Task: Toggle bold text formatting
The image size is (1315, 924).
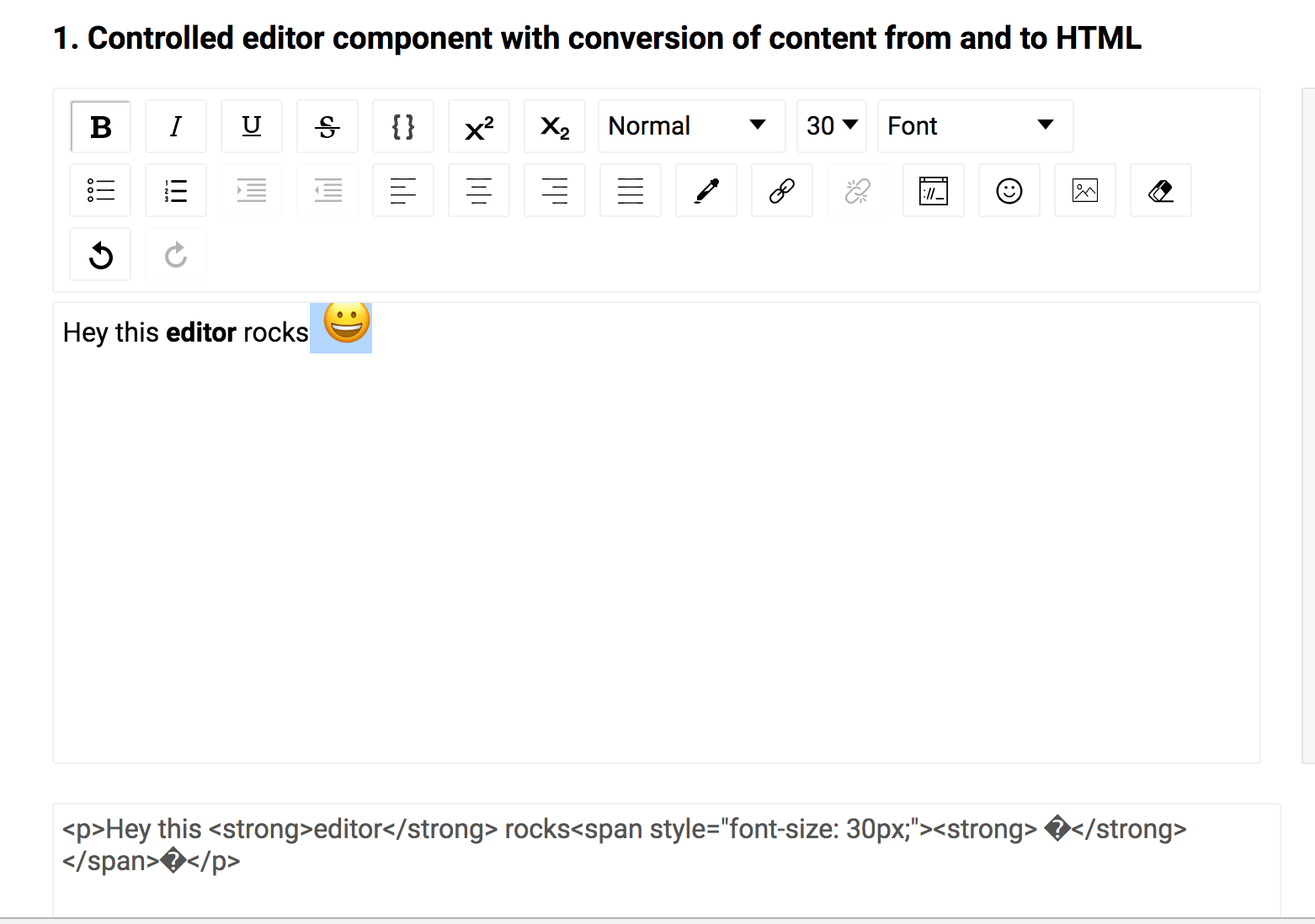Action: (99, 126)
